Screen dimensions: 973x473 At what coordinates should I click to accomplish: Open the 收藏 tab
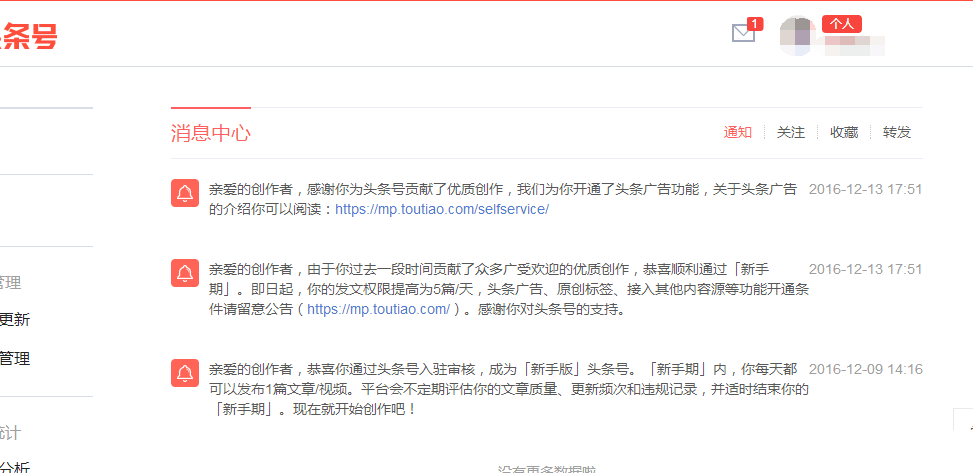coord(844,132)
